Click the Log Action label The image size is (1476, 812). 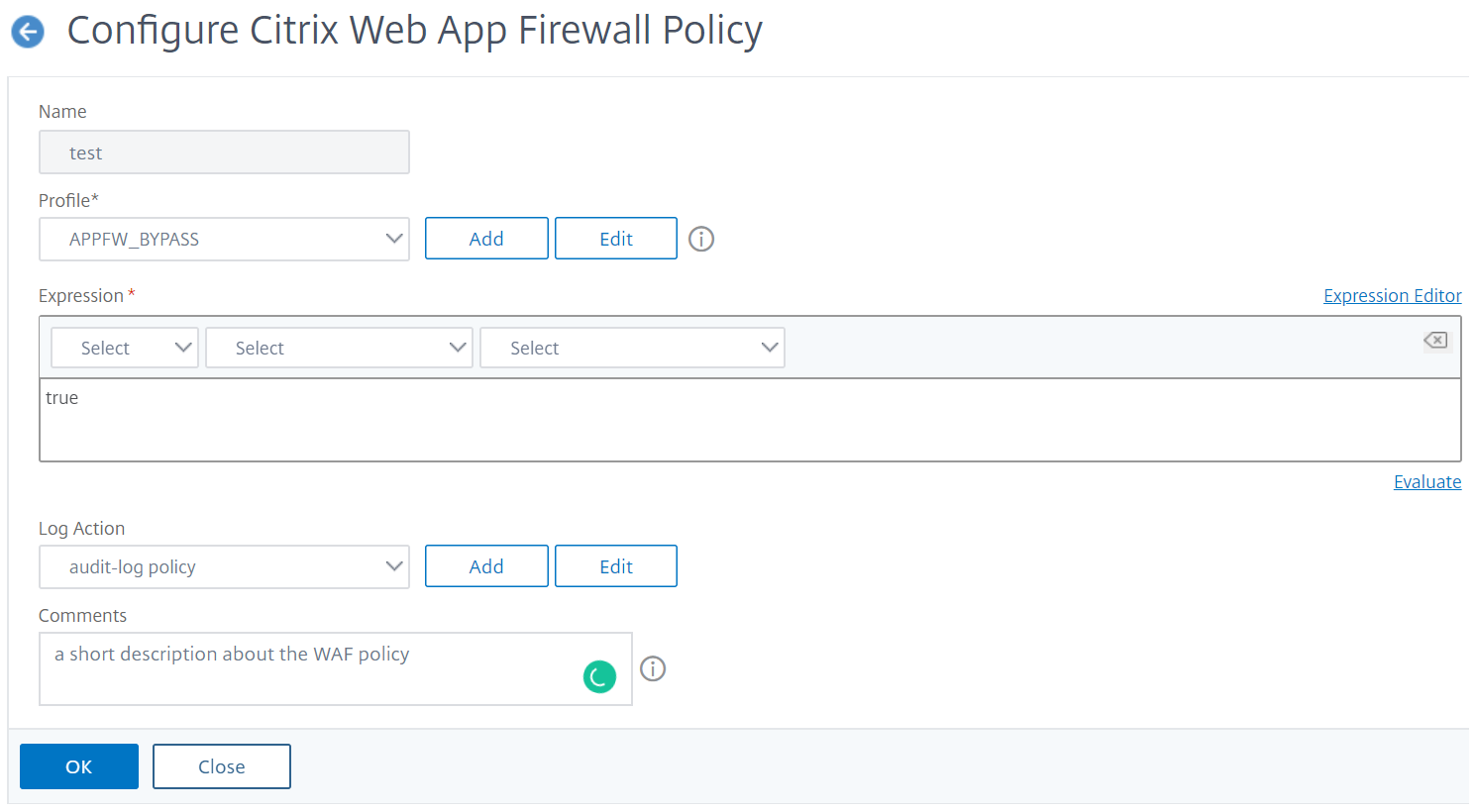[x=81, y=528]
